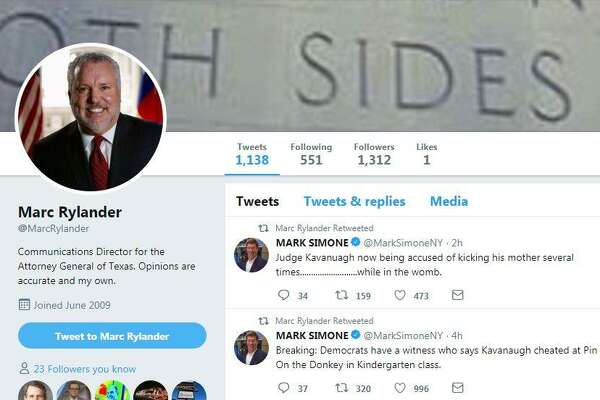Viewport: 600px width, 400px height.
Task: Open the Followers 1,312 list
Action: tap(374, 154)
